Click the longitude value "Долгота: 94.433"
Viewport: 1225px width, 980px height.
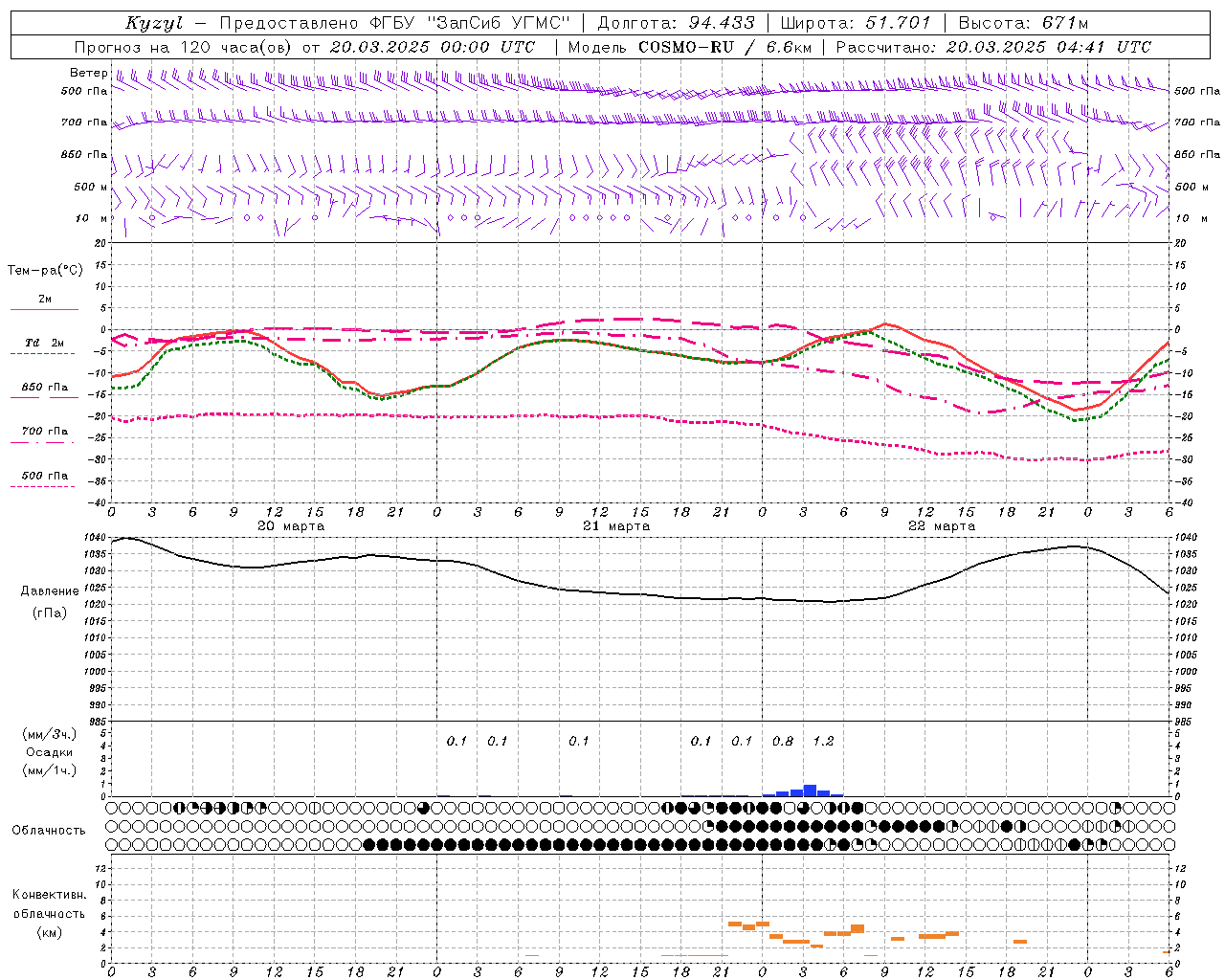point(676,23)
